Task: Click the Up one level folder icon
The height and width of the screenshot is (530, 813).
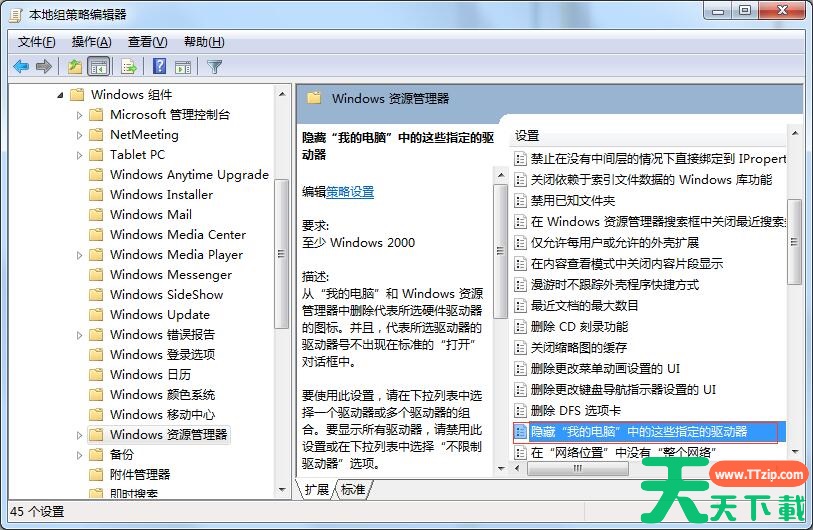Action: [x=74, y=67]
